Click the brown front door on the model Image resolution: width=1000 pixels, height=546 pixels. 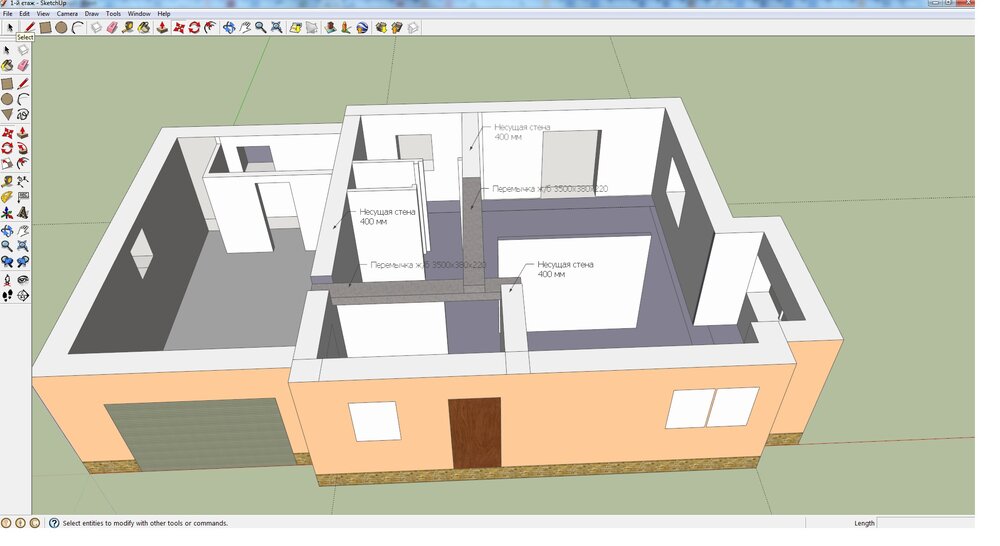(x=476, y=433)
